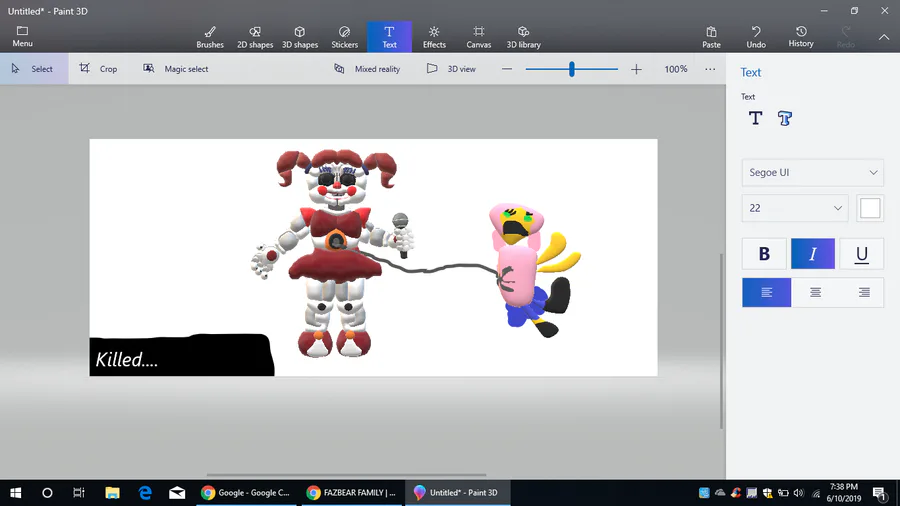
Task: Choose the 3D text option
Action: point(785,118)
